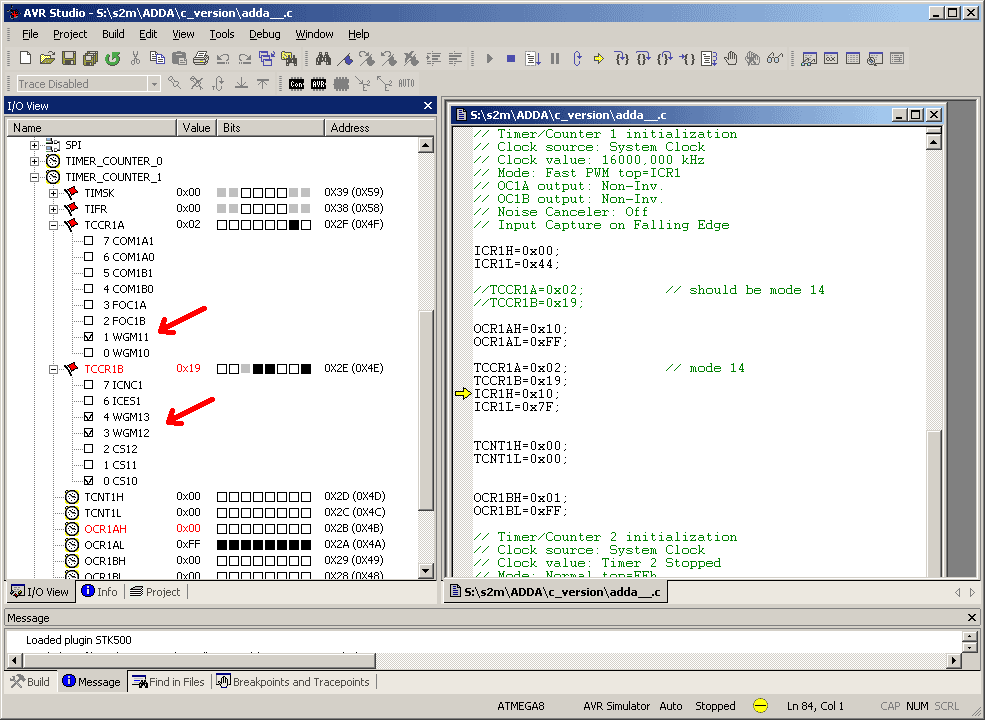
Task: Open the Debug menu
Action: click(264, 34)
